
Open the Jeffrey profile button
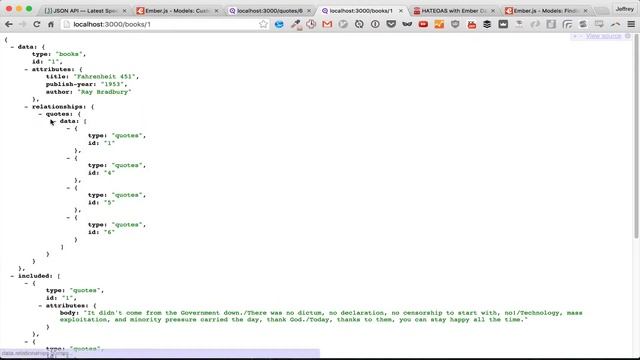click(x=624, y=9)
